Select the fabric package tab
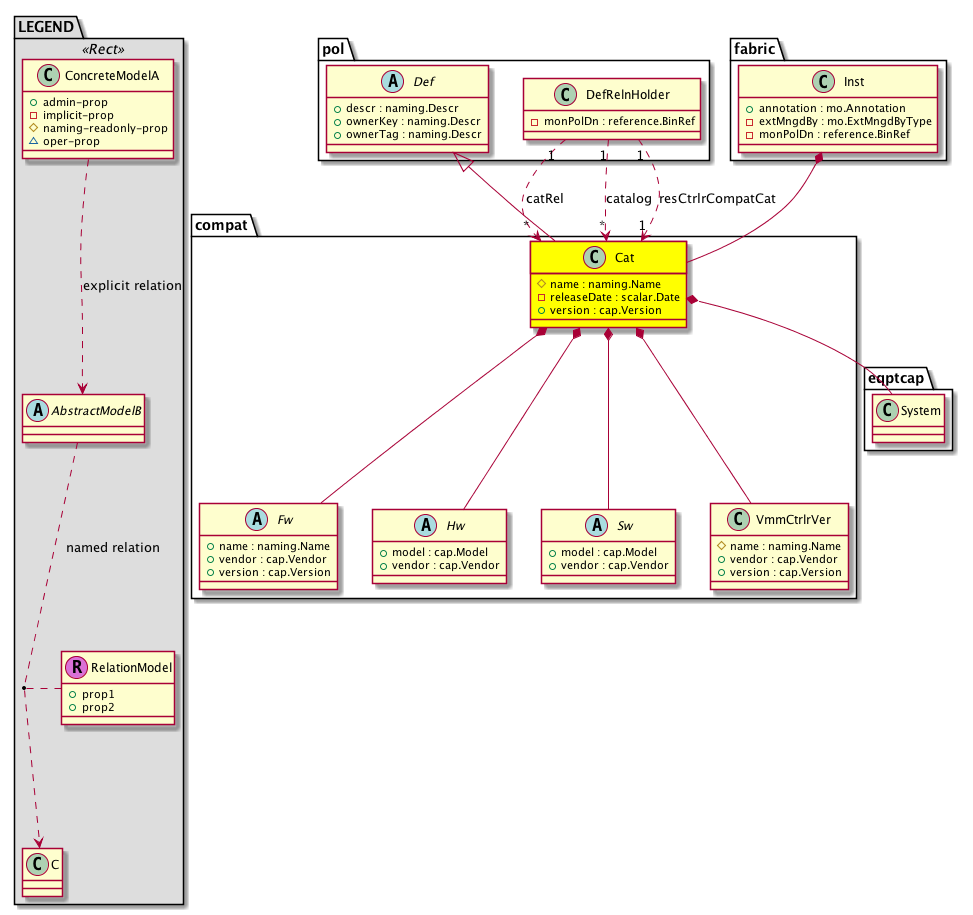Image resolution: width=973 pixels, height=915 pixels. (x=754, y=49)
